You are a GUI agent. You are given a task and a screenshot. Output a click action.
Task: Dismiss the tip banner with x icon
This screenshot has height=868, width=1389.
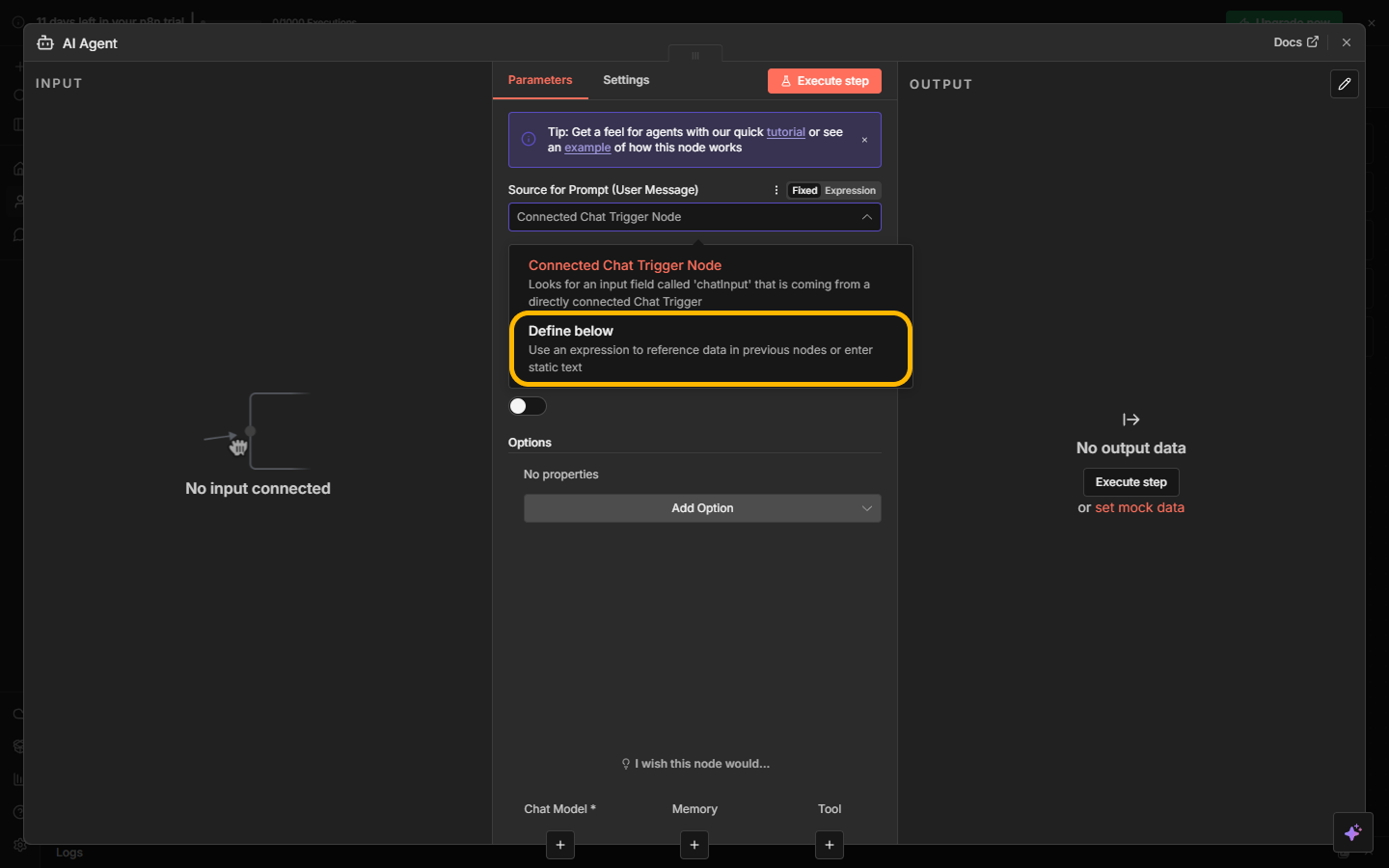[x=864, y=140]
